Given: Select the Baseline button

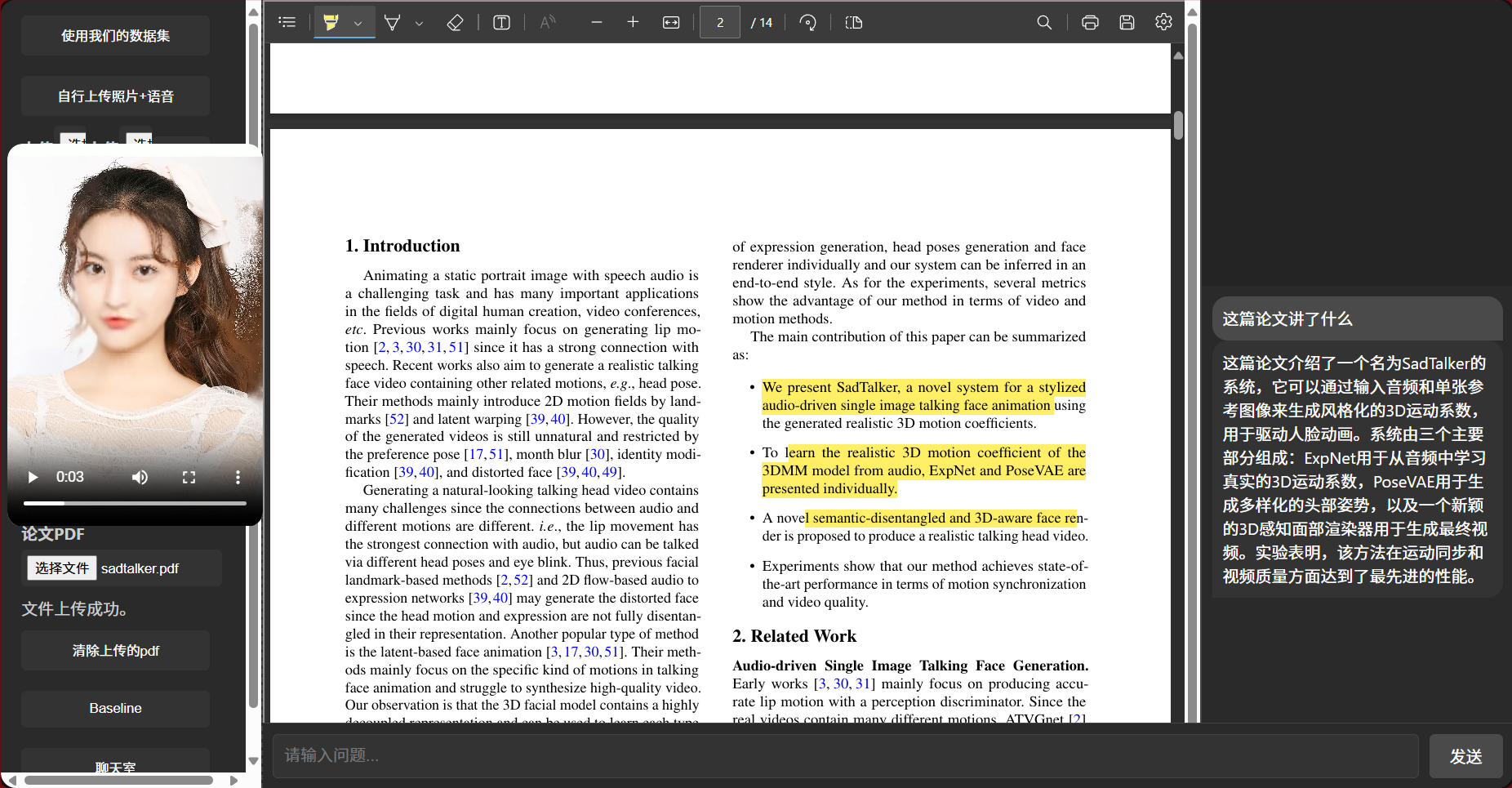Looking at the screenshot, I should [x=115, y=708].
